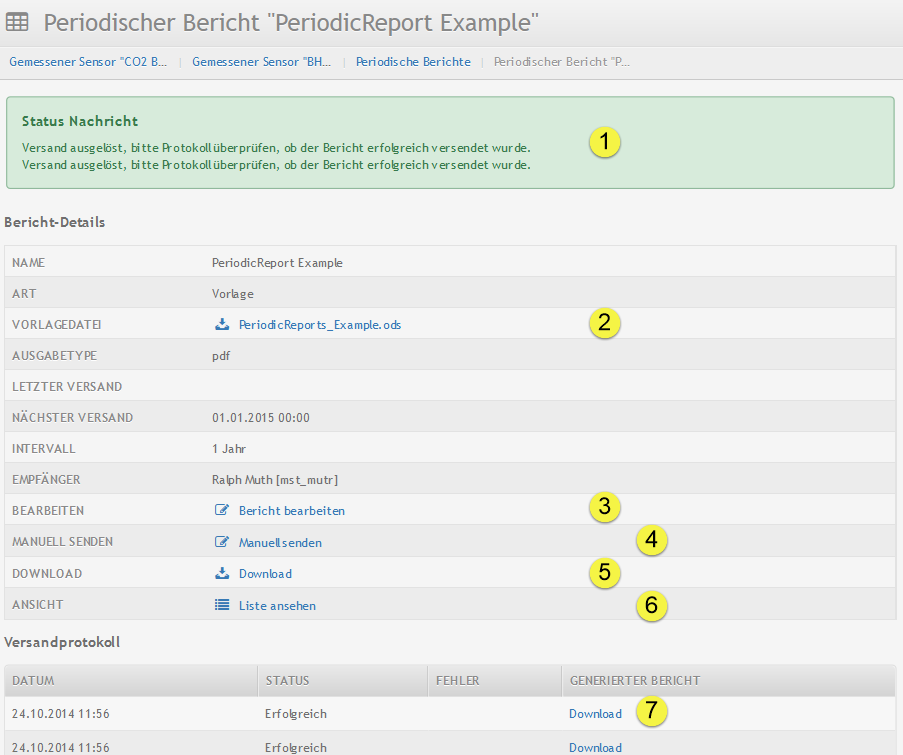Select next dispatch date 01.01.2015 00:00

[x=260, y=418]
